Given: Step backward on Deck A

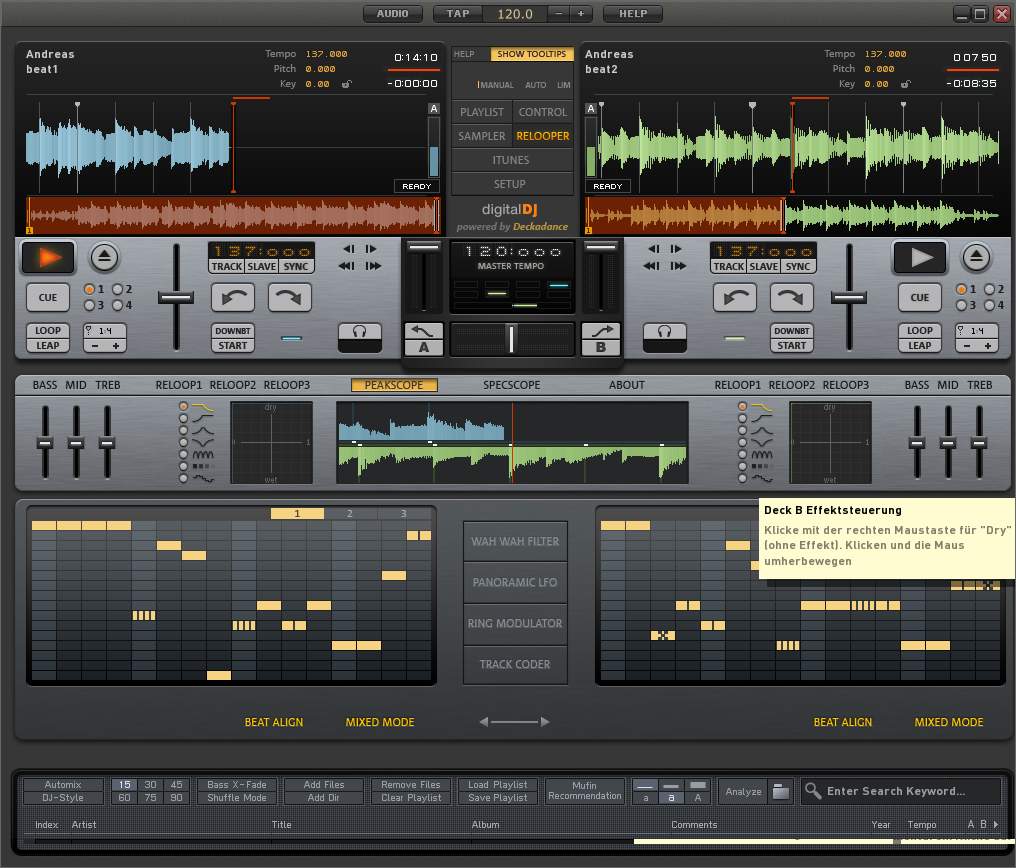Looking at the screenshot, I should [x=349, y=249].
